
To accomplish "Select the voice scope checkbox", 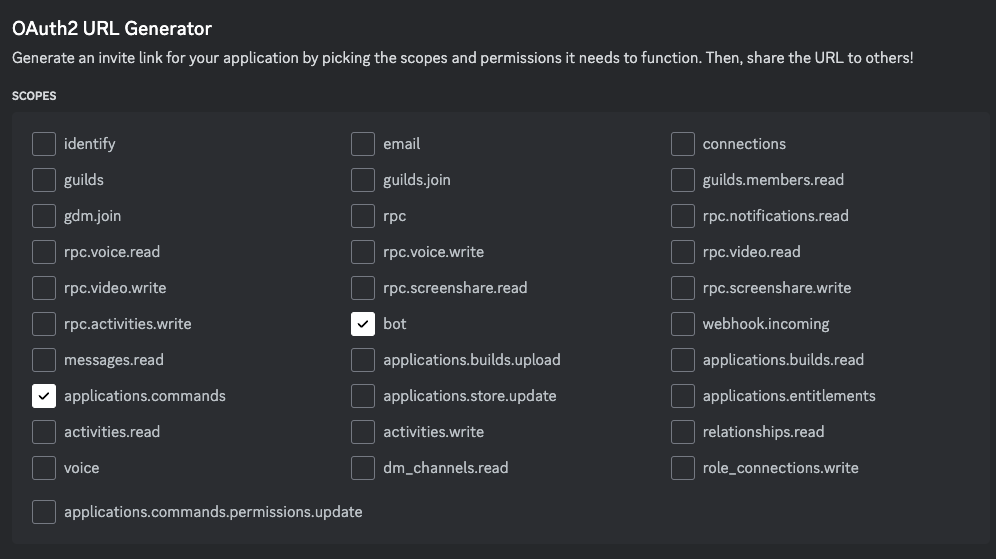I will 44,468.
